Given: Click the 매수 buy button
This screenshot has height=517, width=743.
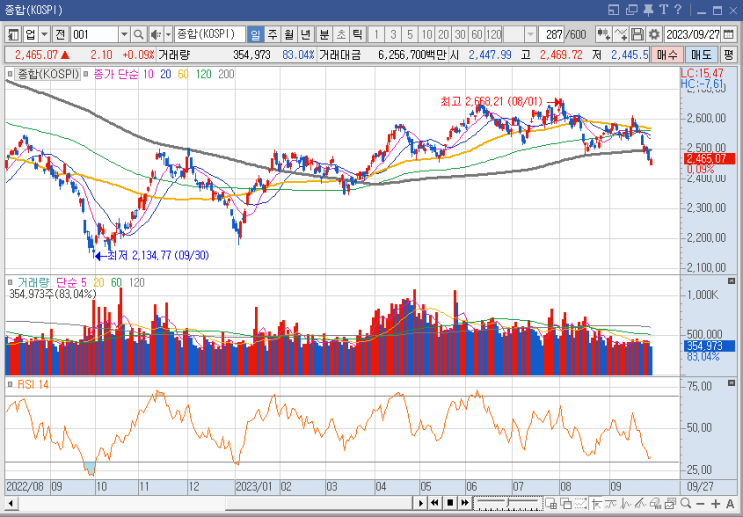Looking at the screenshot, I should (x=667, y=54).
